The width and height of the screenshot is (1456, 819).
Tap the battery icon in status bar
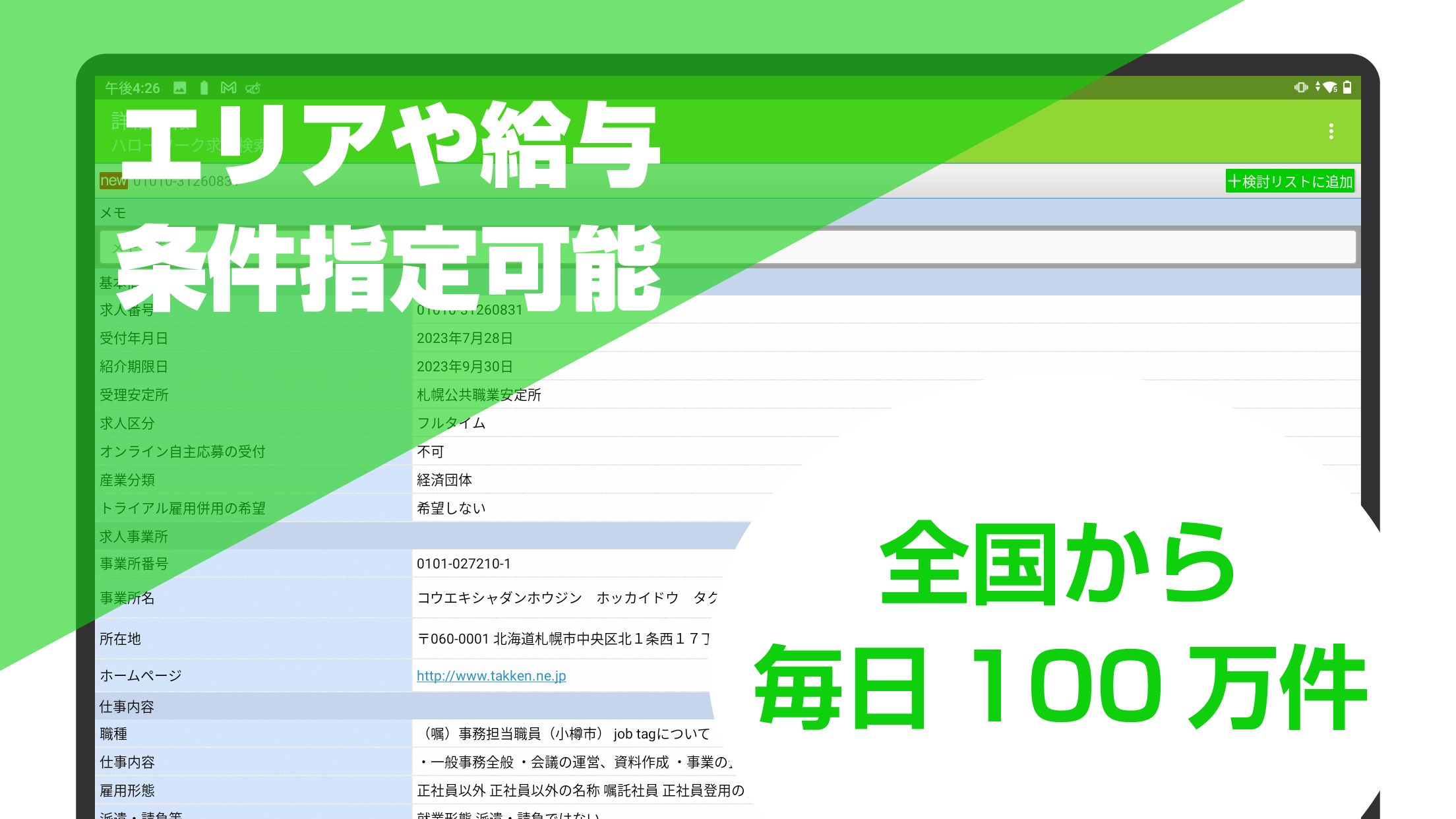coord(1347,87)
